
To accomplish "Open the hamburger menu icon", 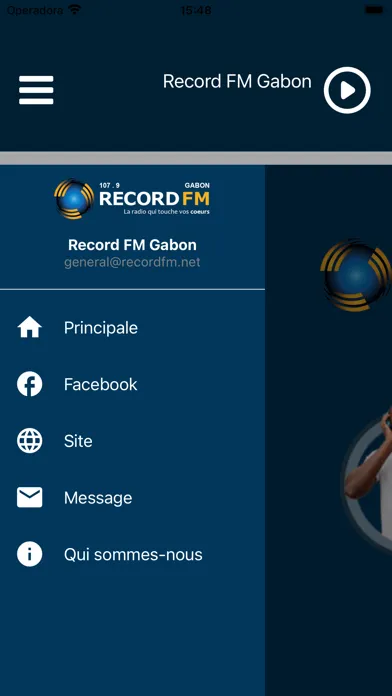I will pos(36,90).
